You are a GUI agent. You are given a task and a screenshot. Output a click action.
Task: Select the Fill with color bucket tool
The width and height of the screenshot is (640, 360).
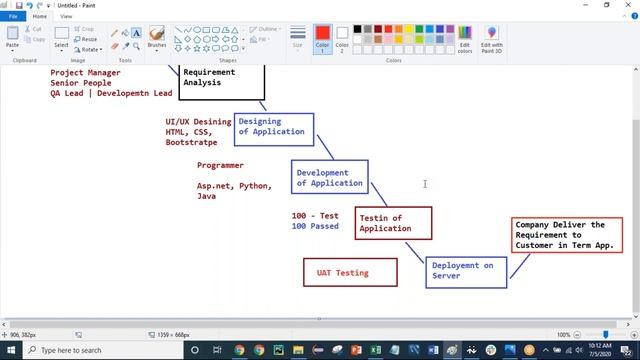point(125,33)
